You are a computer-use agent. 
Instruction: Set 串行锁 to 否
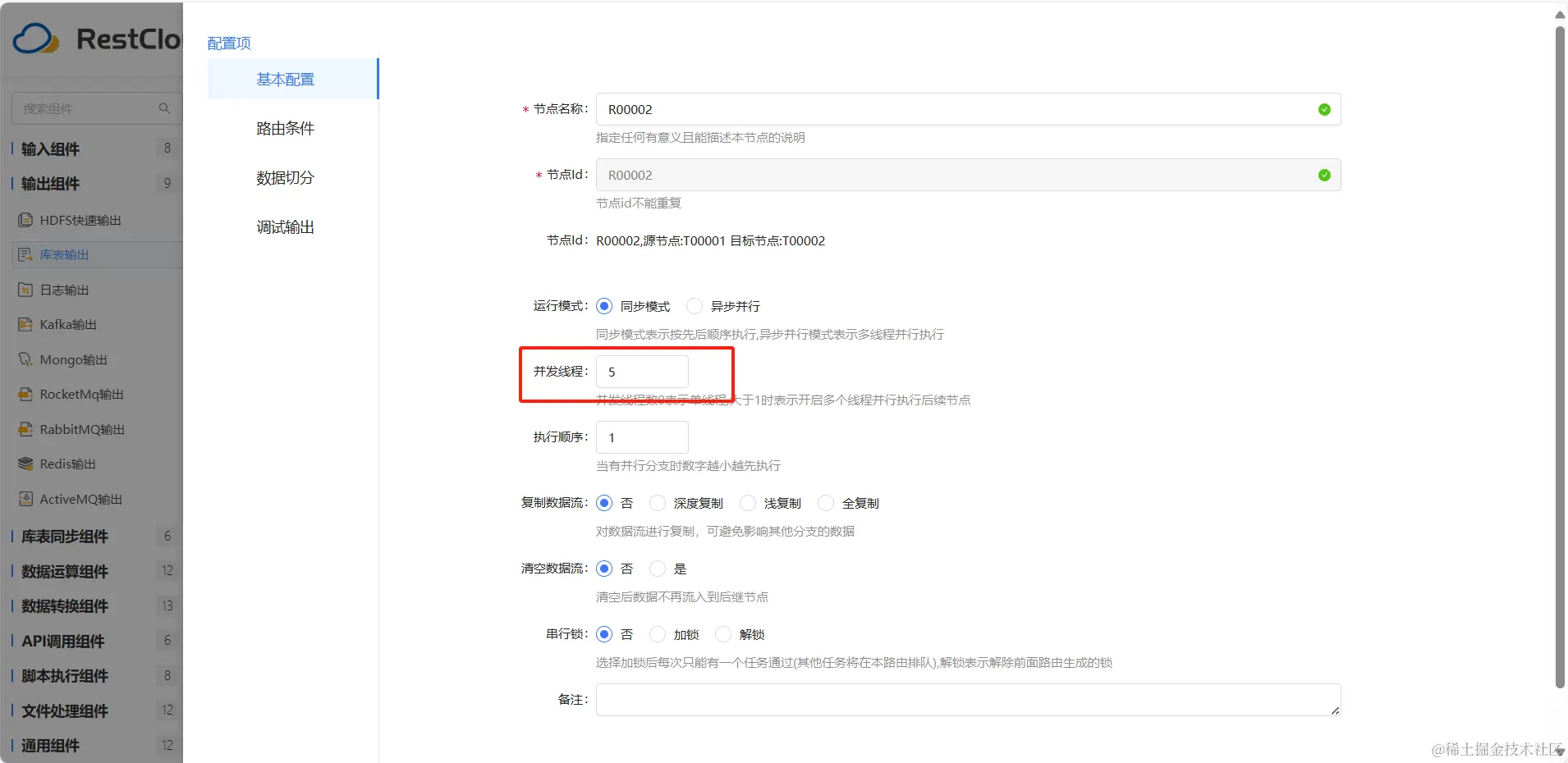[604, 634]
